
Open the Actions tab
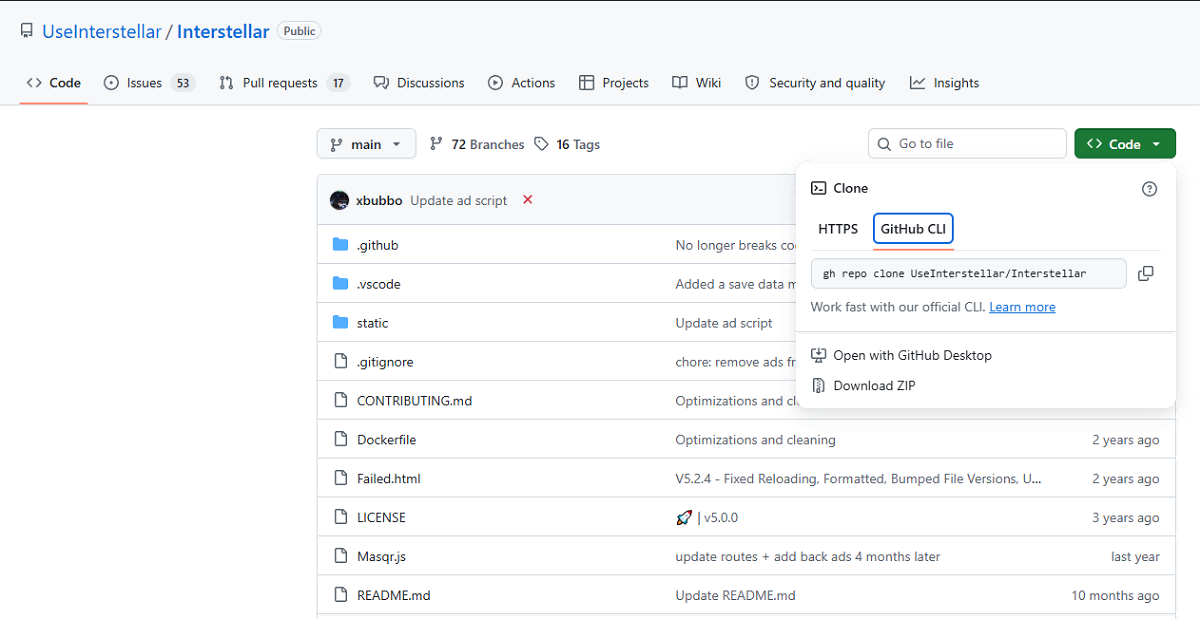(x=521, y=83)
